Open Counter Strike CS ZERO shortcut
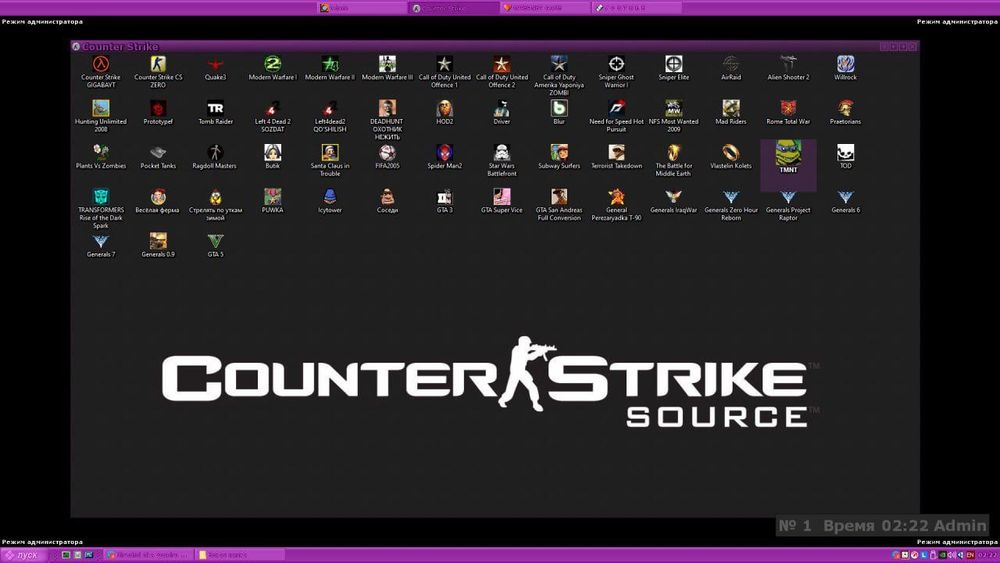Viewport: 1000px width, 563px height. click(x=158, y=64)
